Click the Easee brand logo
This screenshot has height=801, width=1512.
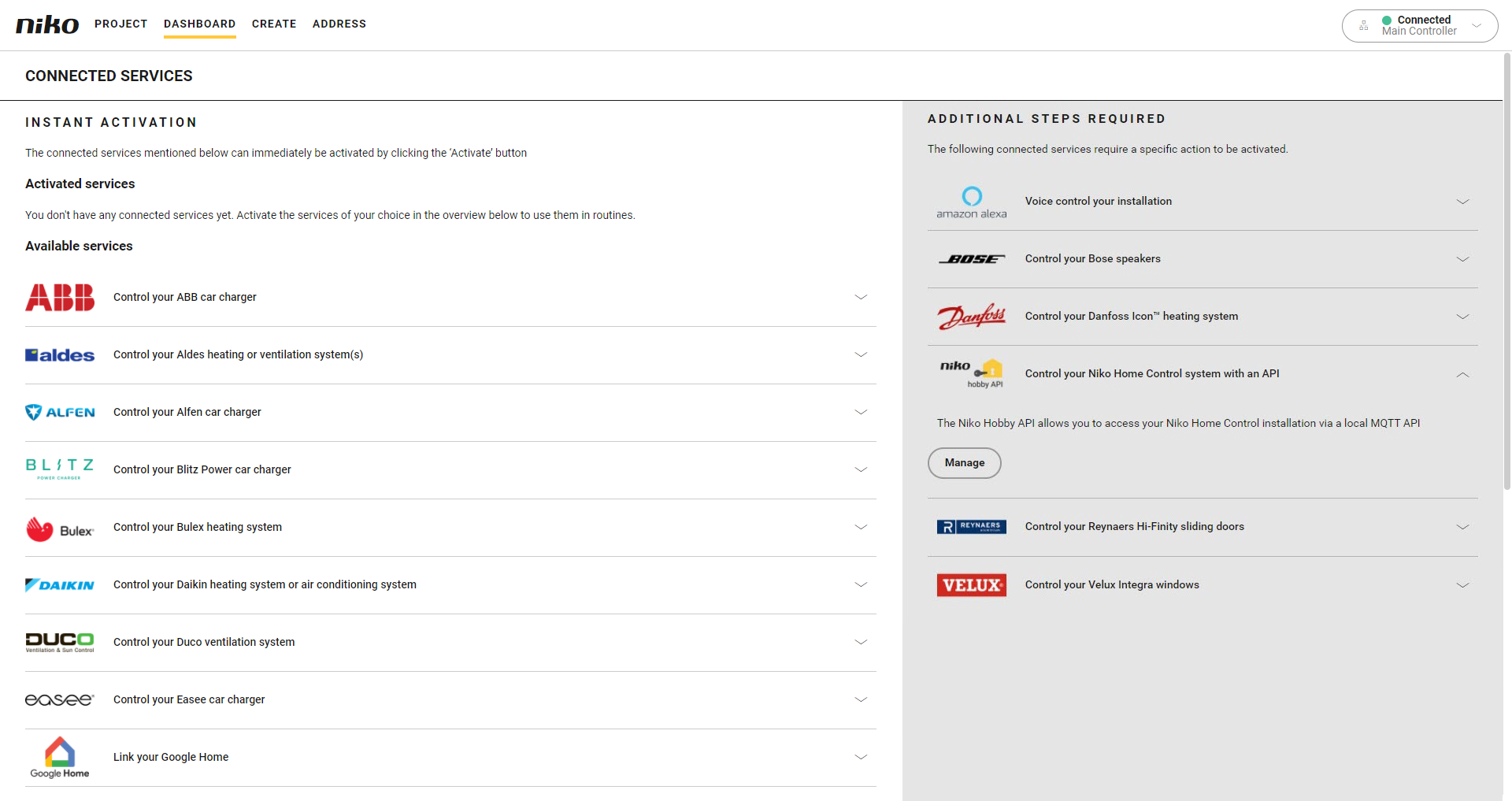(60, 700)
